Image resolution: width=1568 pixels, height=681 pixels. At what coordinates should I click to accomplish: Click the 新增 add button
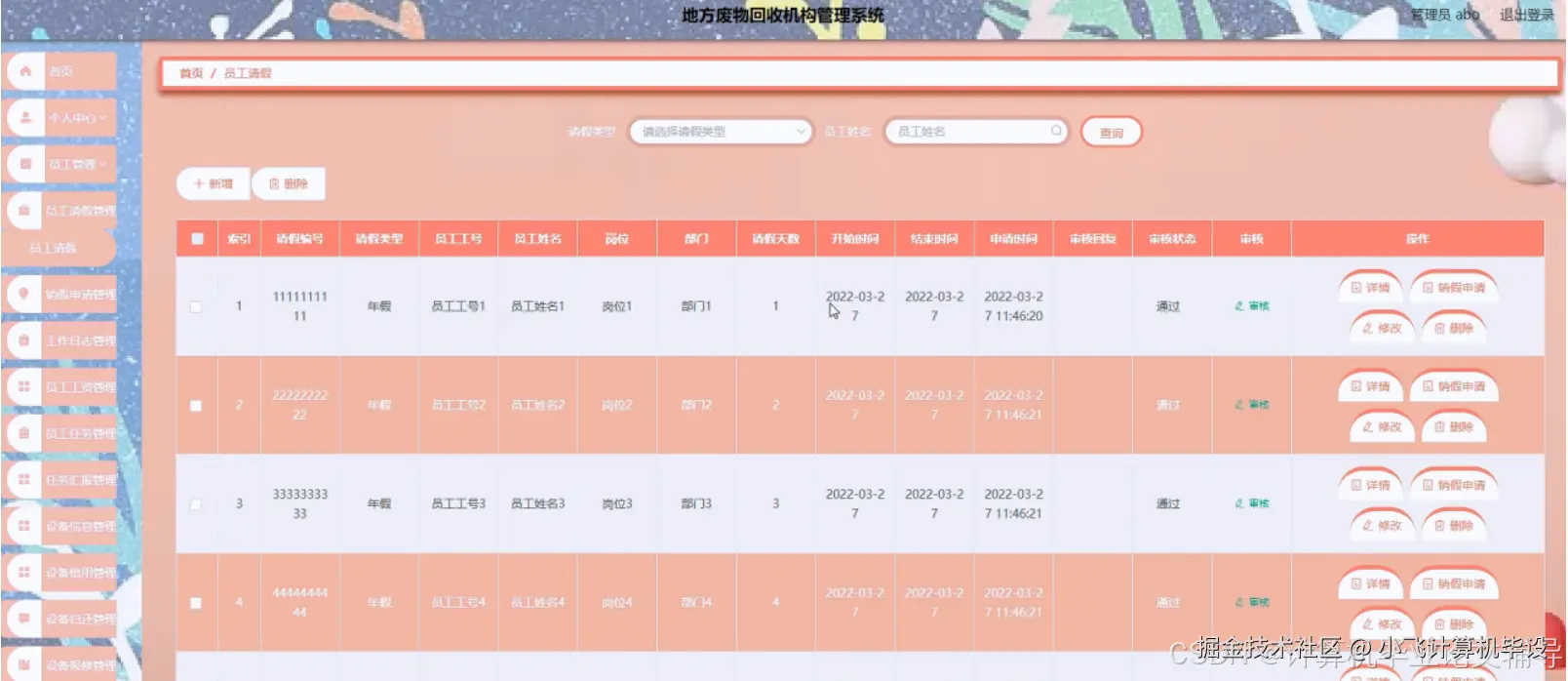214,183
